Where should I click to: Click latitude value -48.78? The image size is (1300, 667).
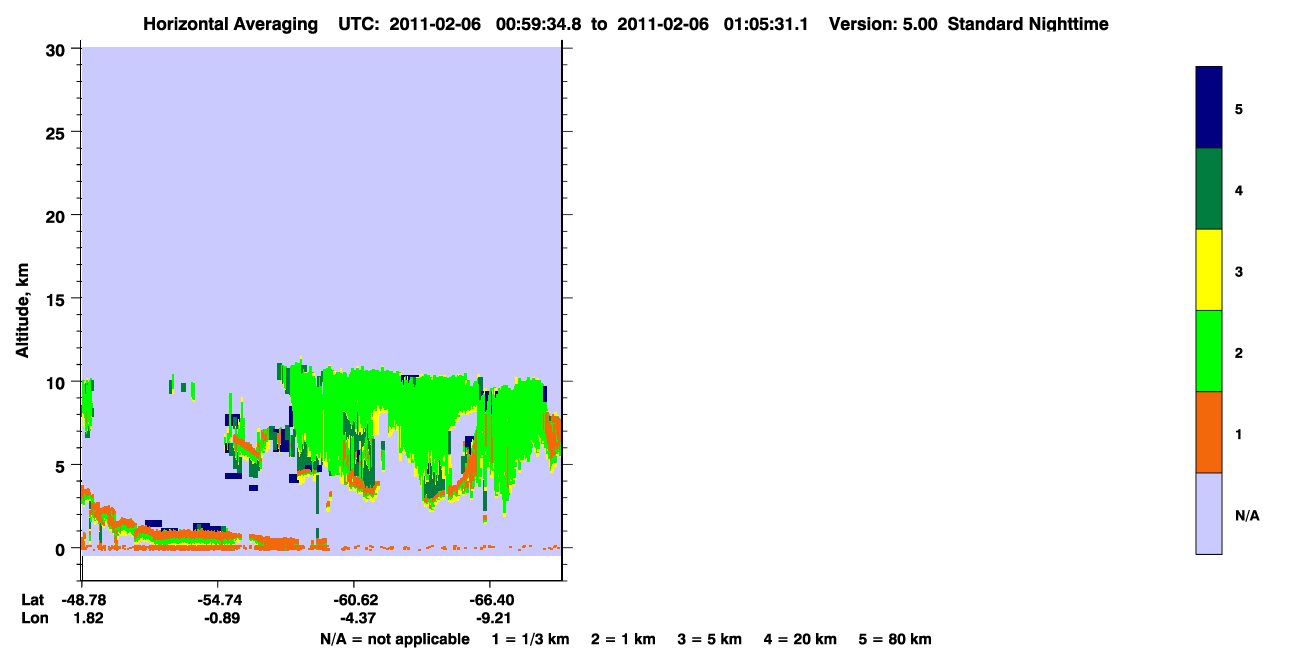(x=82, y=600)
